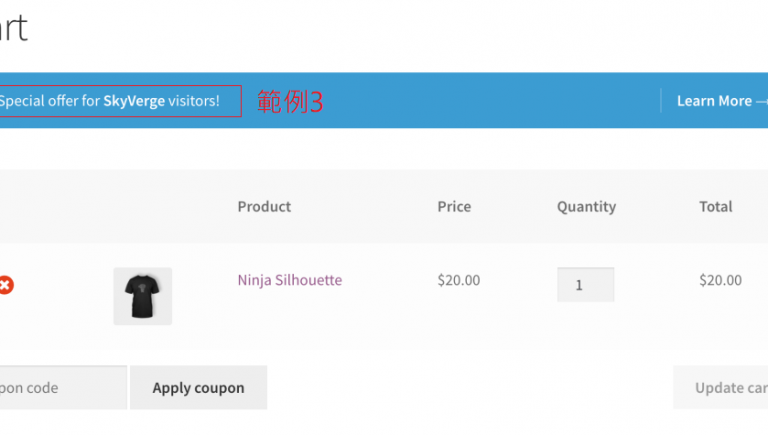Click the Price column header
Image resolution: width=768 pixels, height=435 pixels.
click(454, 207)
